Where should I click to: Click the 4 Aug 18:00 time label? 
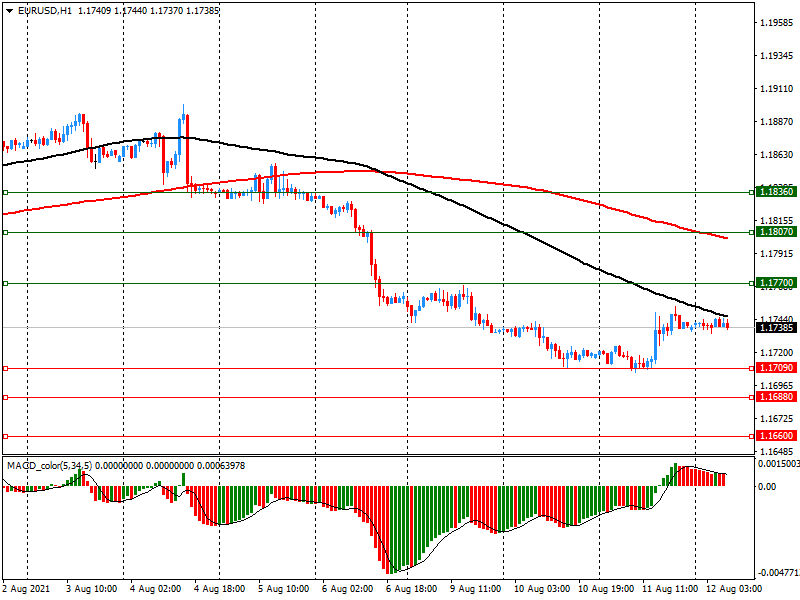(x=219, y=589)
